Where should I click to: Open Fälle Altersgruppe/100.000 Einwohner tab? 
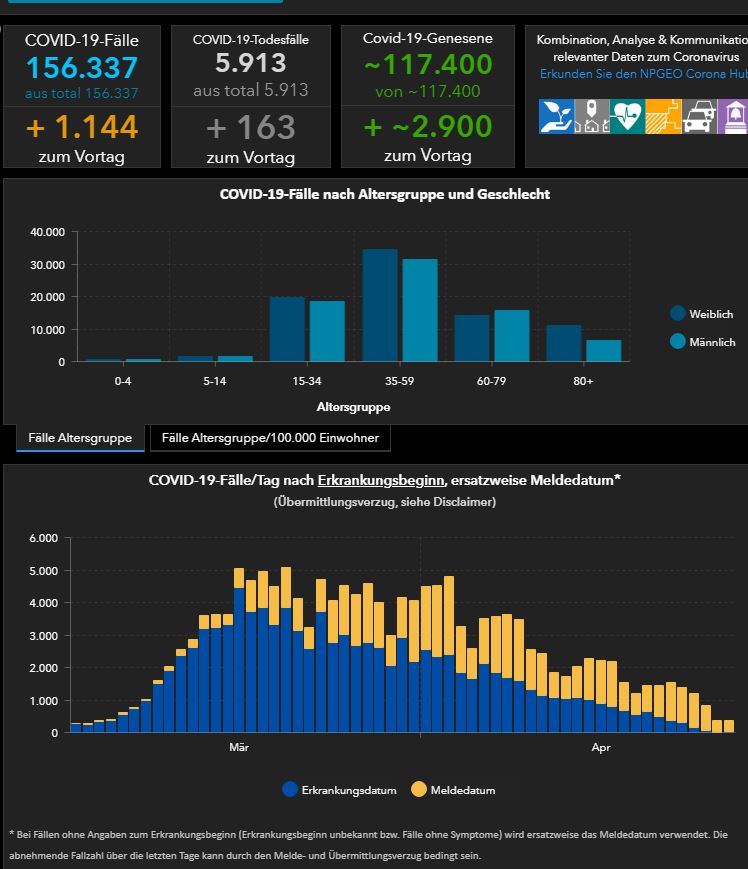[x=270, y=438]
